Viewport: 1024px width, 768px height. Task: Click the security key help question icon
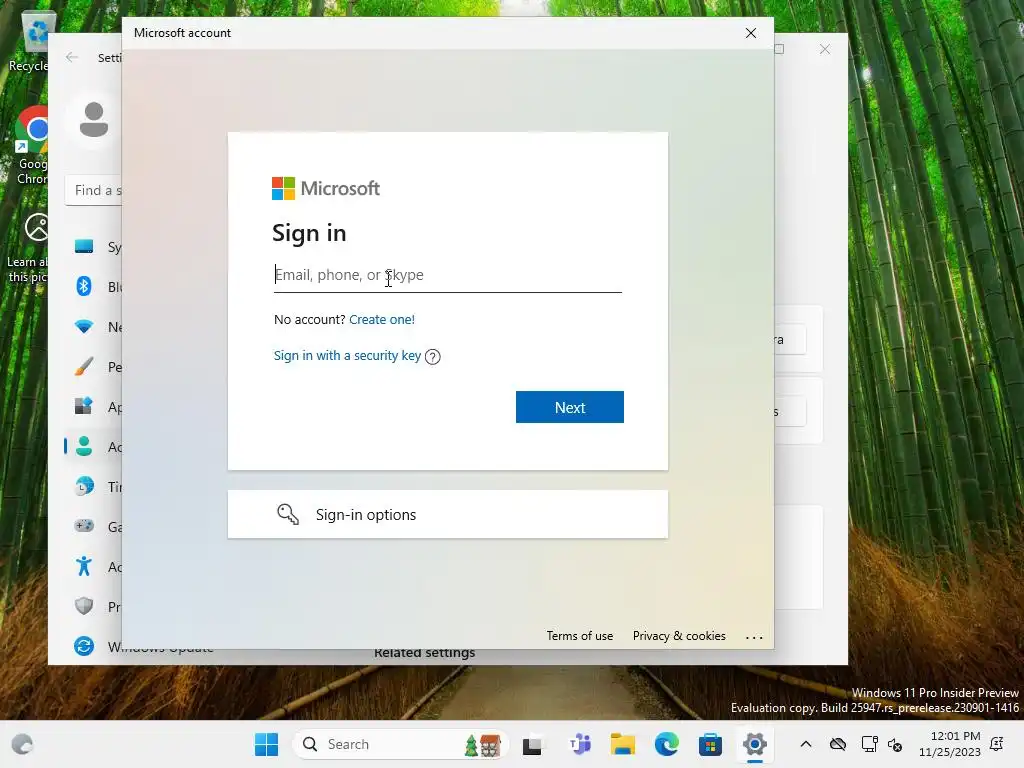432,357
